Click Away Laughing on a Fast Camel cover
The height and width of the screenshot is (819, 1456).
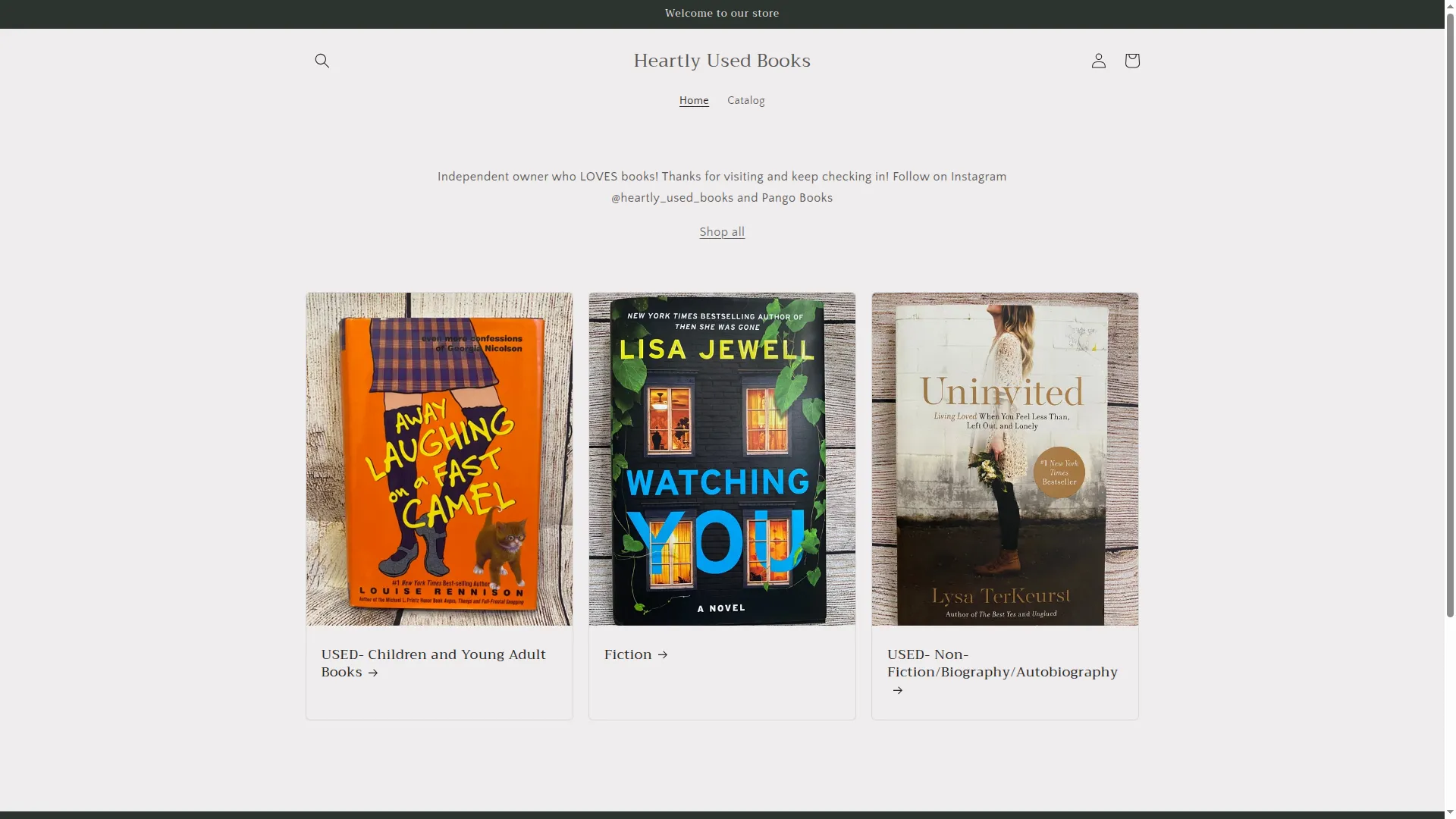(x=439, y=459)
